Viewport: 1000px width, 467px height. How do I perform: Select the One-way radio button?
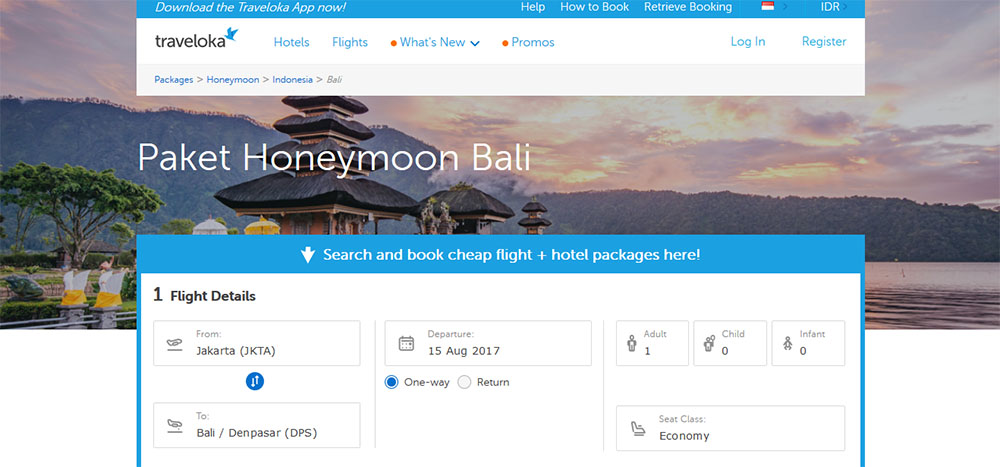392,382
